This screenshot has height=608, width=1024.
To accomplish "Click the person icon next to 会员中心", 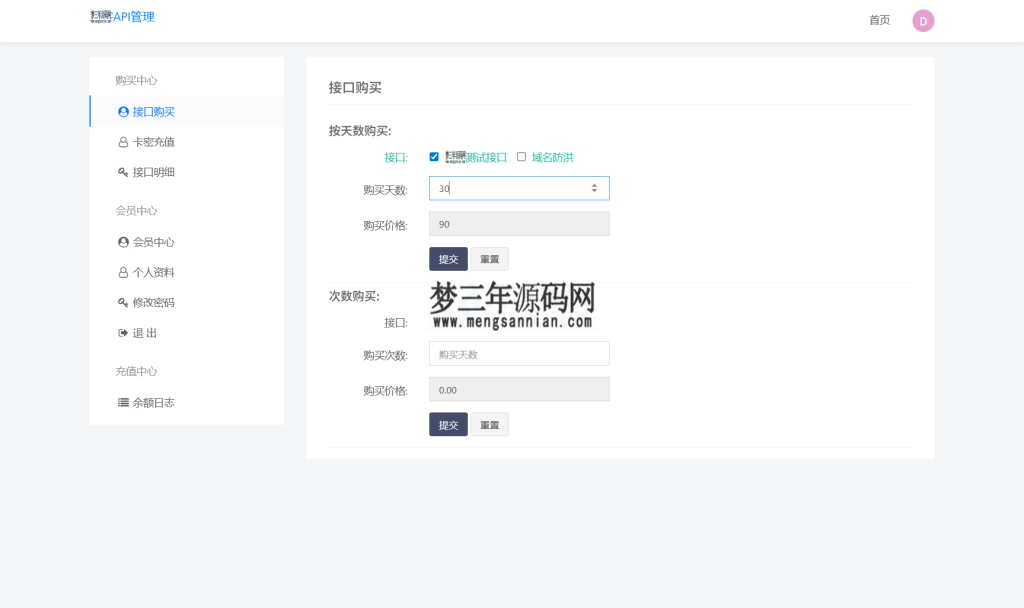I will [122, 241].
